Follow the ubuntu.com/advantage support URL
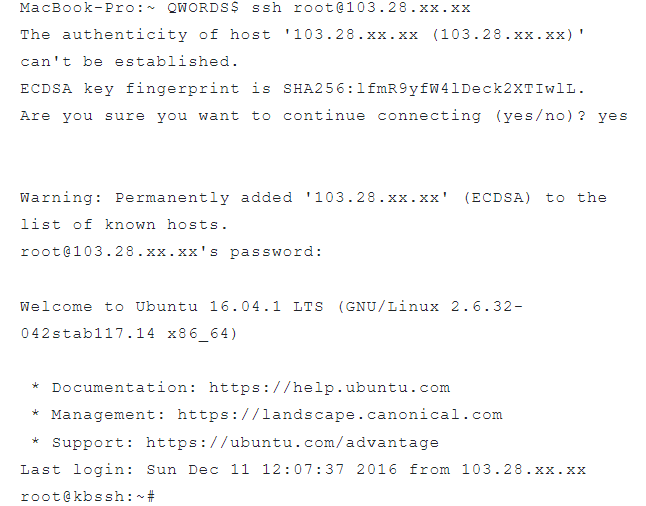This screenshot has height=506, width=646. [x=292, y=442]
